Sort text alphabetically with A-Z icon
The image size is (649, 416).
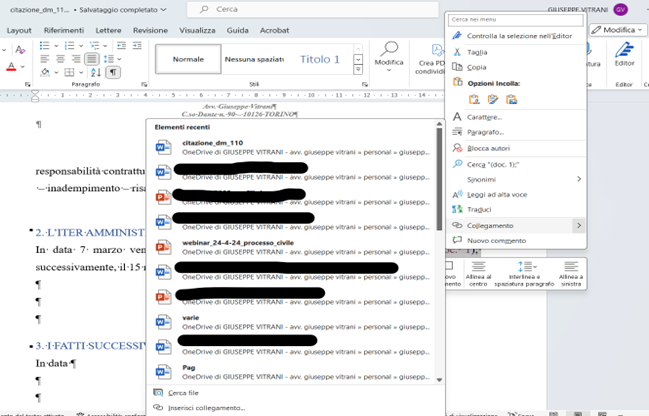point(96,73)
